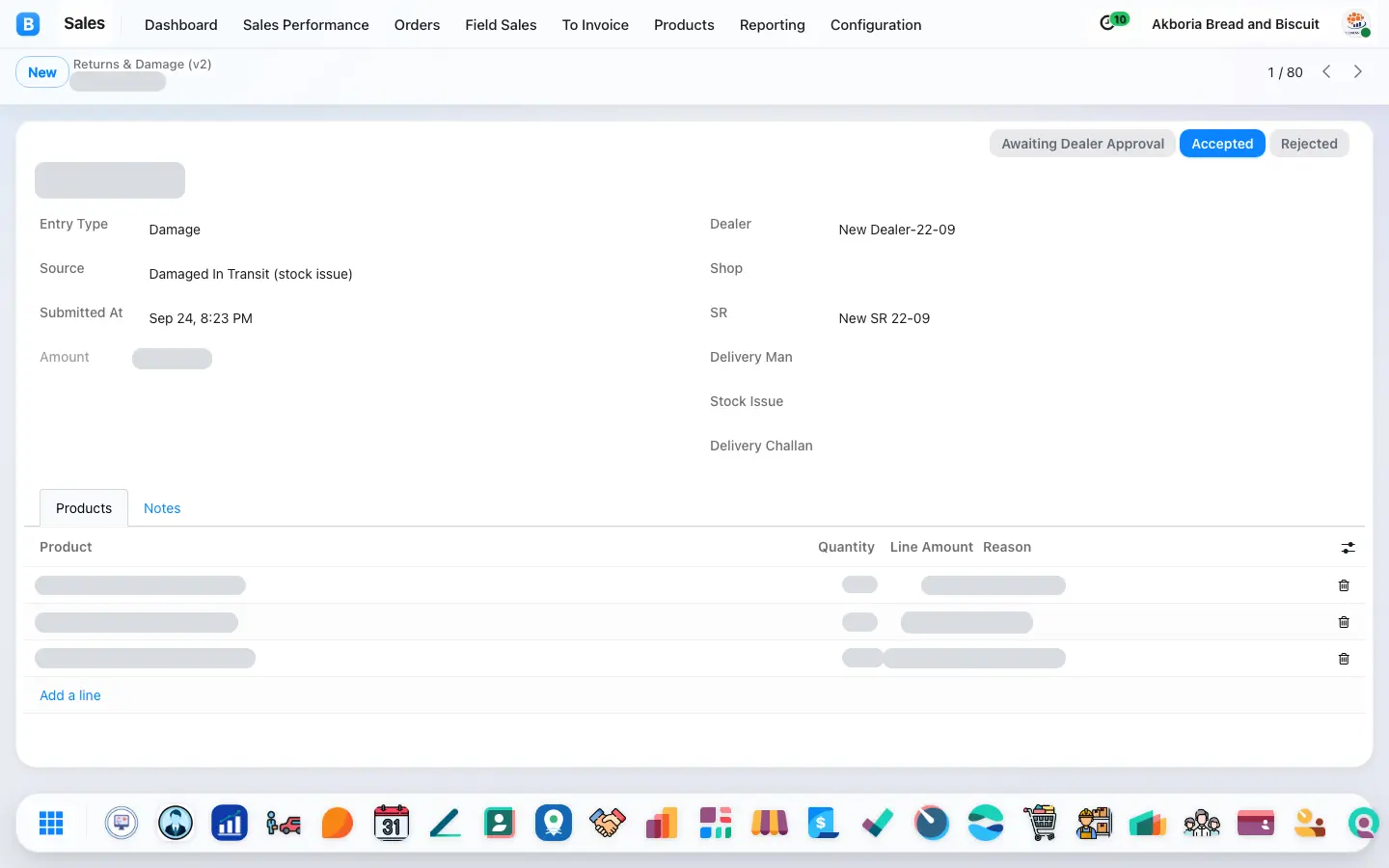Screen dimensions: 1389x868
Task: Open the To Invoice menu
Action: (x=595, y=25)
